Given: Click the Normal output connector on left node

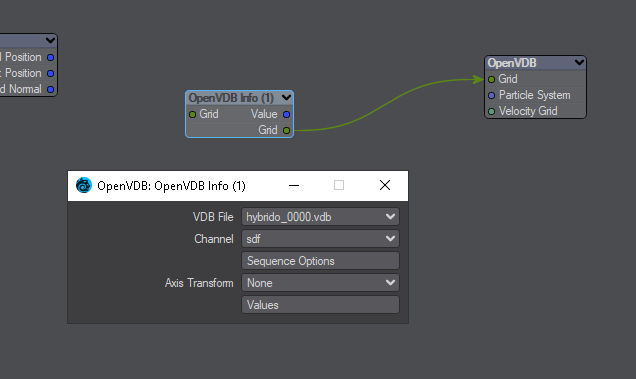Looking at the screenshot, I should tap(51, 89).
